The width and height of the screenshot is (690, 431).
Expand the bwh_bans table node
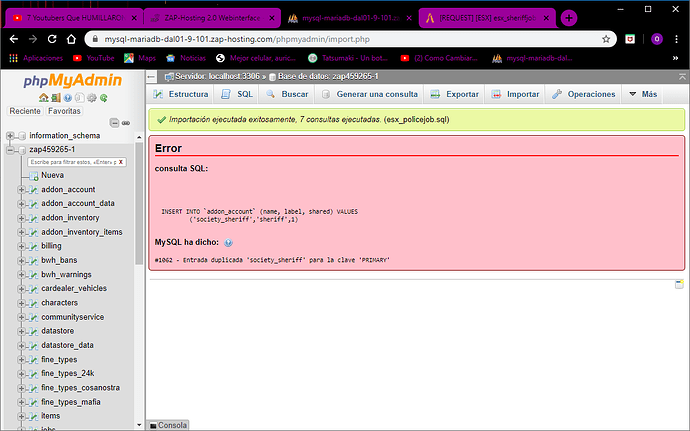21,261
